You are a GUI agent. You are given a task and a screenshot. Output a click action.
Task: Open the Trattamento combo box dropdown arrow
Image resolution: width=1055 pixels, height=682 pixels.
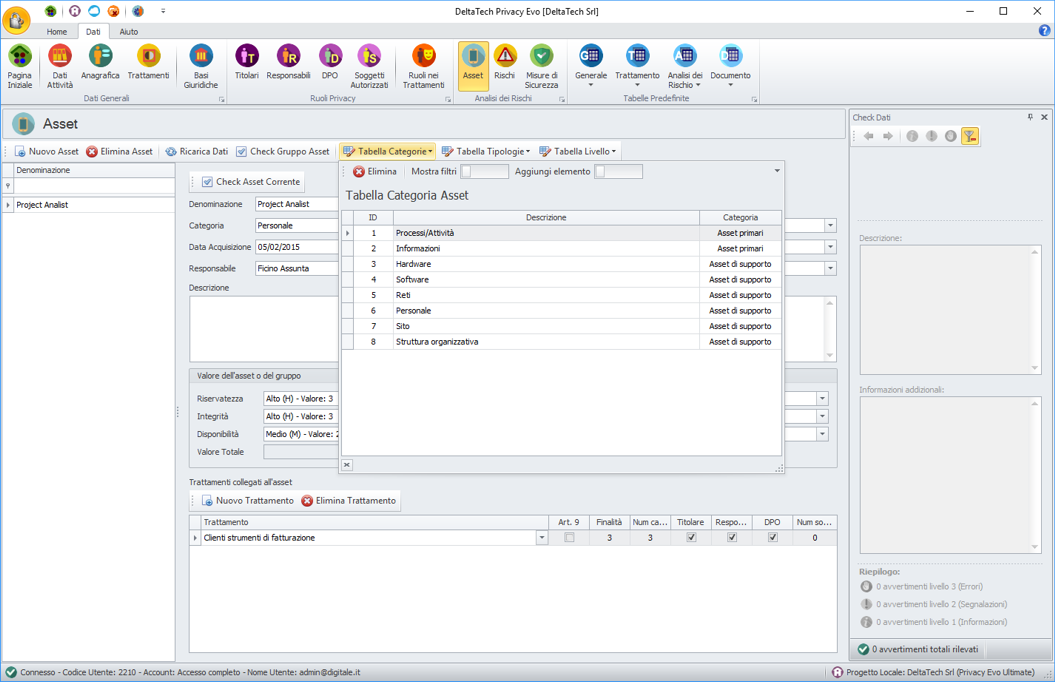coord(542,538)
